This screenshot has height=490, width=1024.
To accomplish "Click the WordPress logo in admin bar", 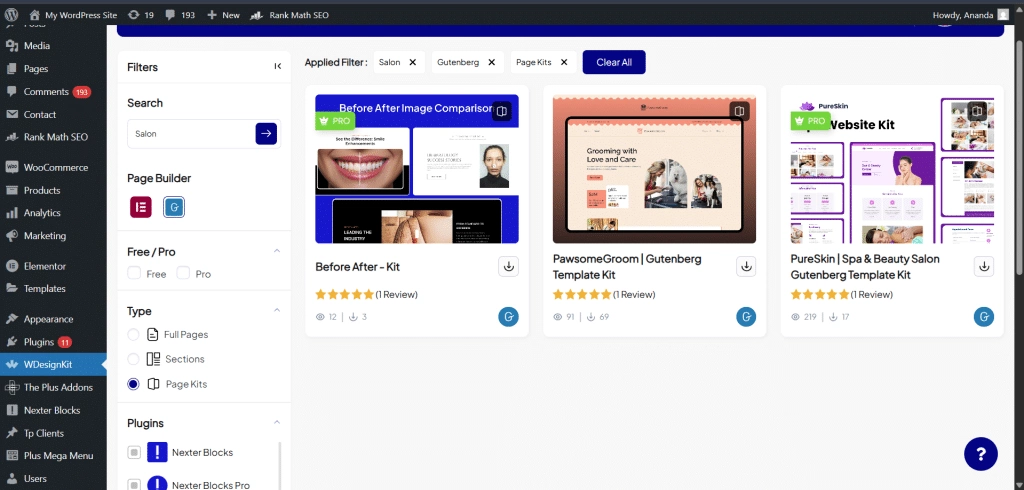I will (11, 14).
